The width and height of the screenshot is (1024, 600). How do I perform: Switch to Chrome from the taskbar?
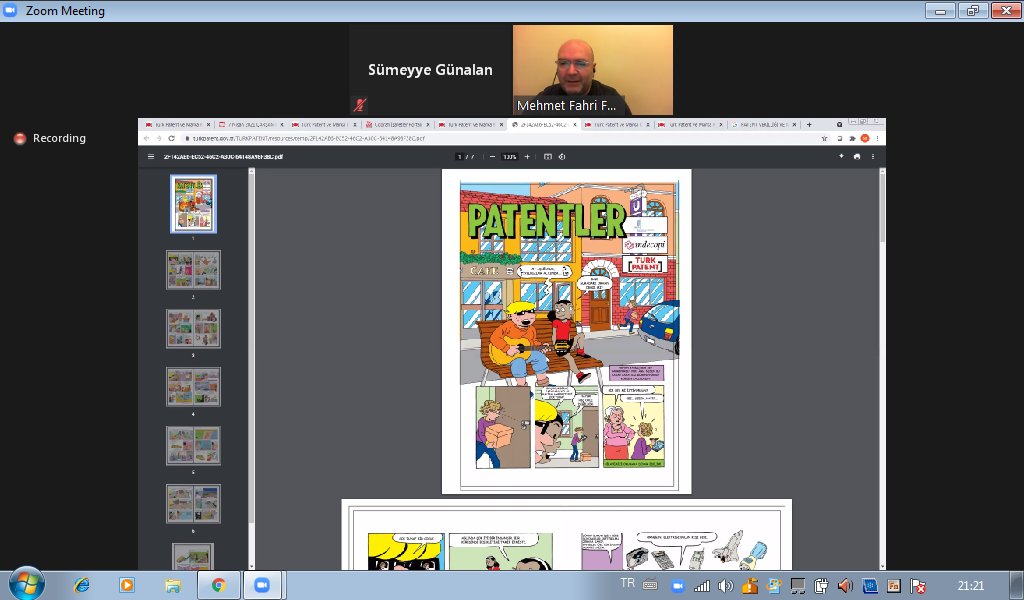coord(218,585)
